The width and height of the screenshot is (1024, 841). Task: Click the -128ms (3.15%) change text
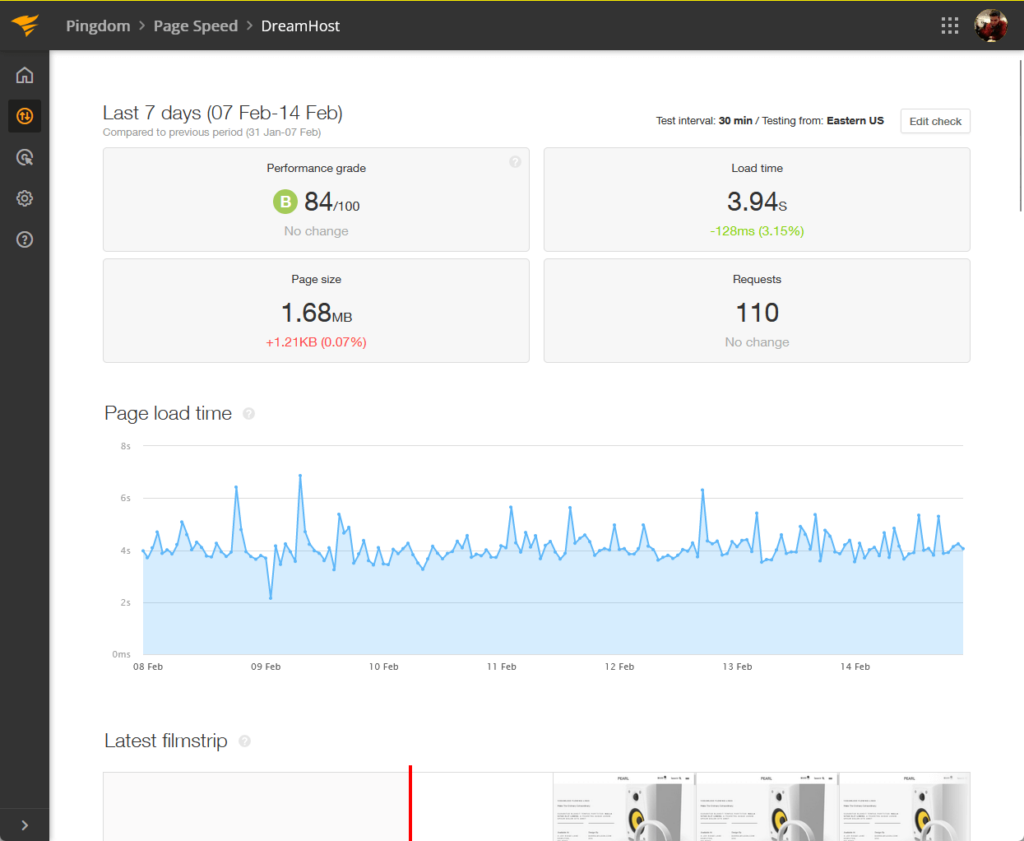coord(757,231)
